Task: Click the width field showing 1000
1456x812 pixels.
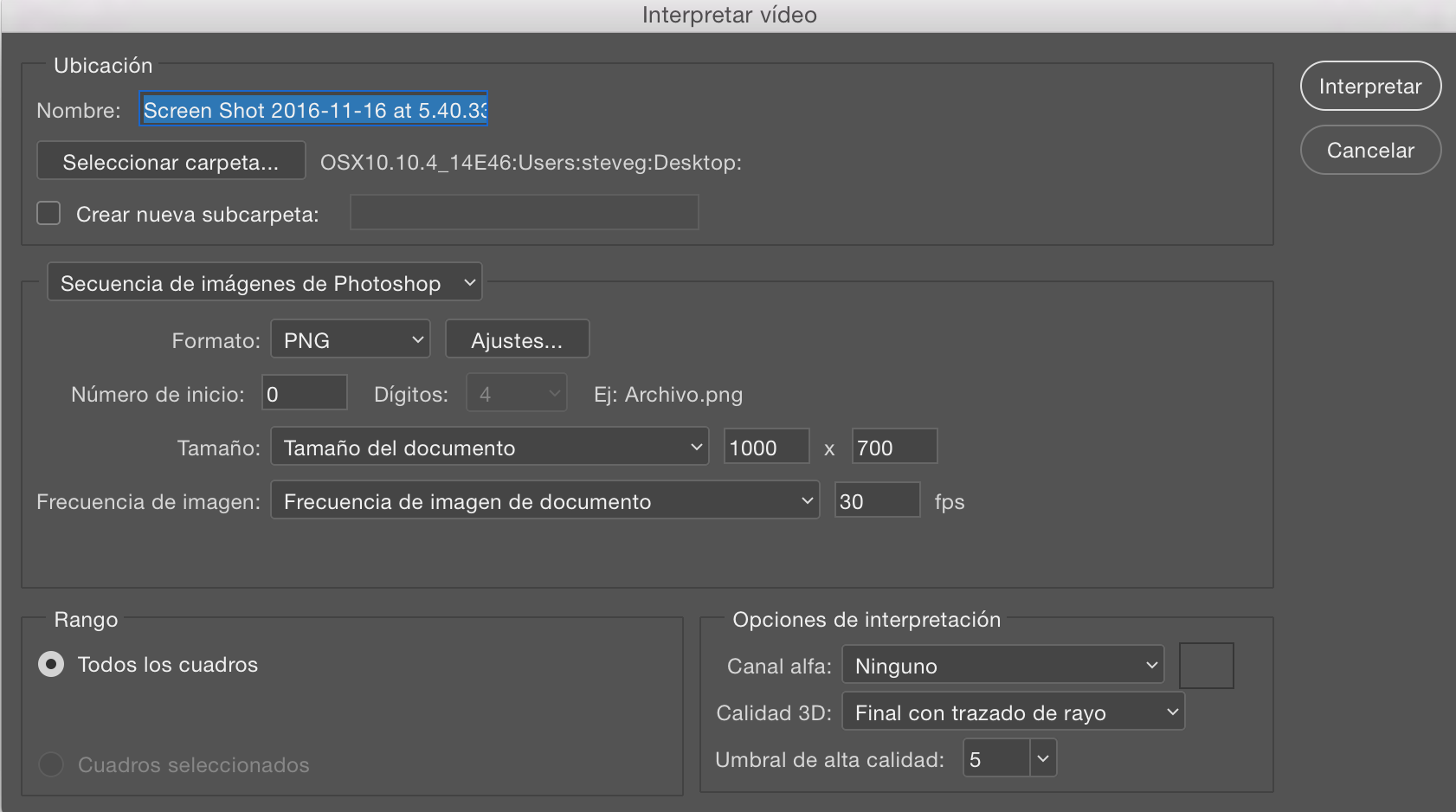Action: coord(767,447)
